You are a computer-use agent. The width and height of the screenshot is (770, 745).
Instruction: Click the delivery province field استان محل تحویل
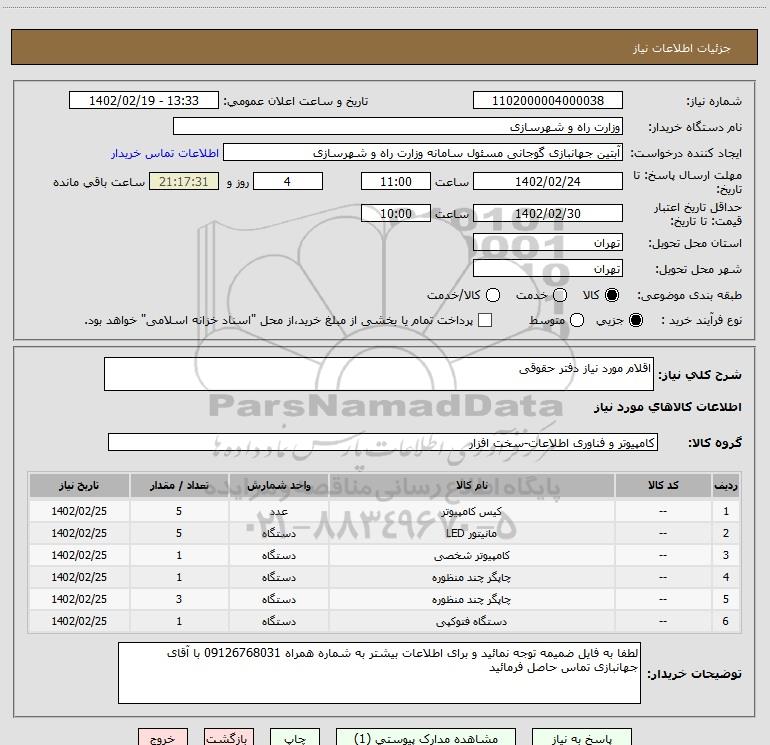(x=548, y=243)
